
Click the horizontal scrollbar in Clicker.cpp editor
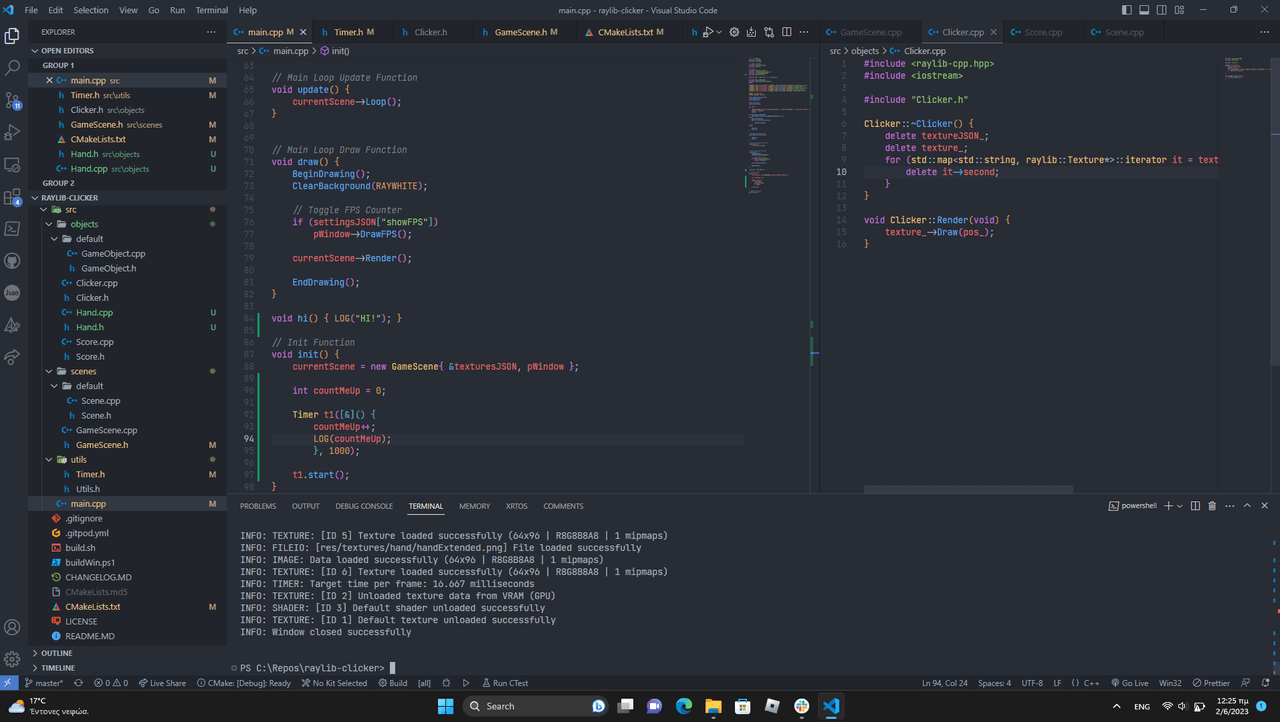967,490
